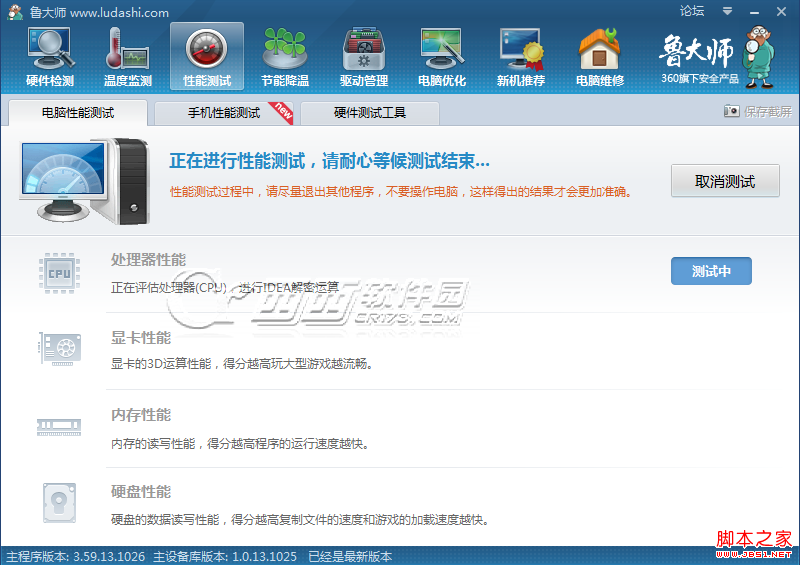
Task: Click the camera icon beside 保存截屏
Action: [x=731, y=111]
